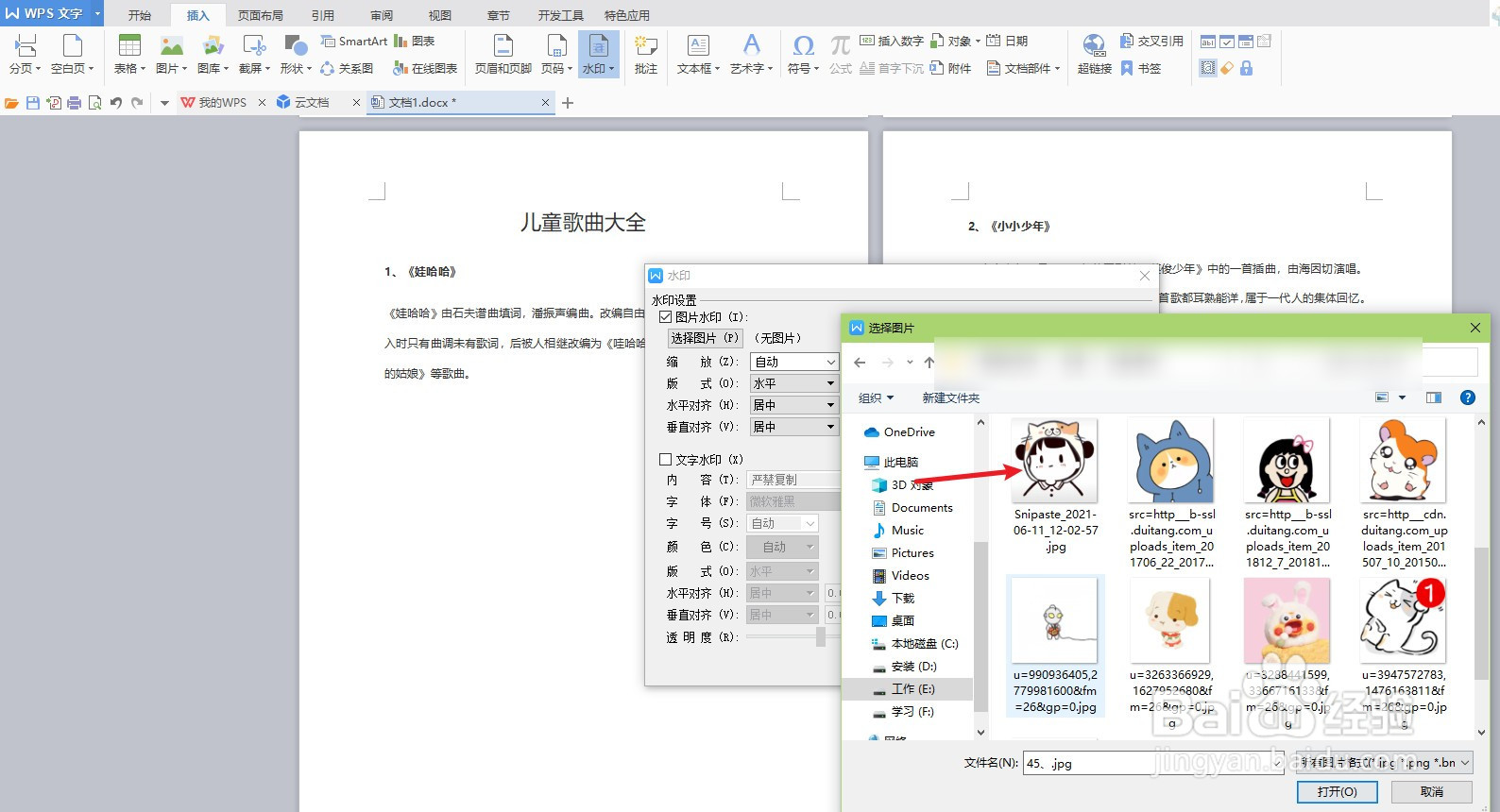The width and height of the screenshot is (1500, 812).
Task: Click the Screenshot (截屏) tool
Action: point(254,54)
